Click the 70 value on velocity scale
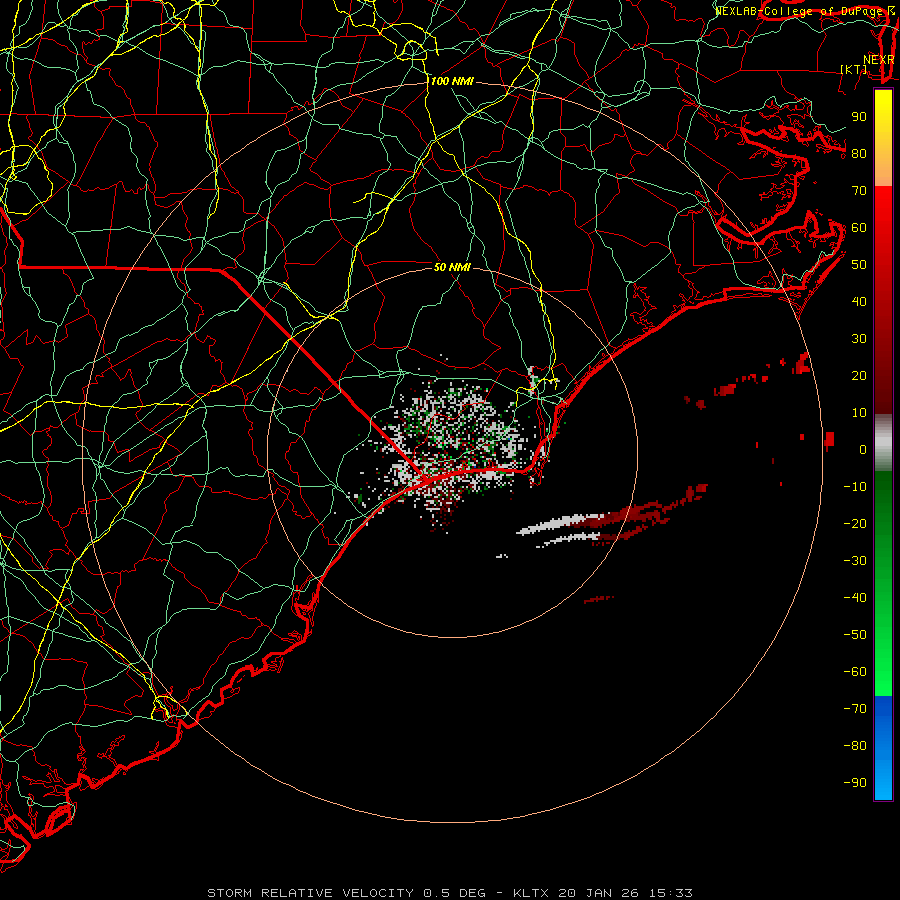This screenshot has height=900, width=900. [x=859, y=191]
